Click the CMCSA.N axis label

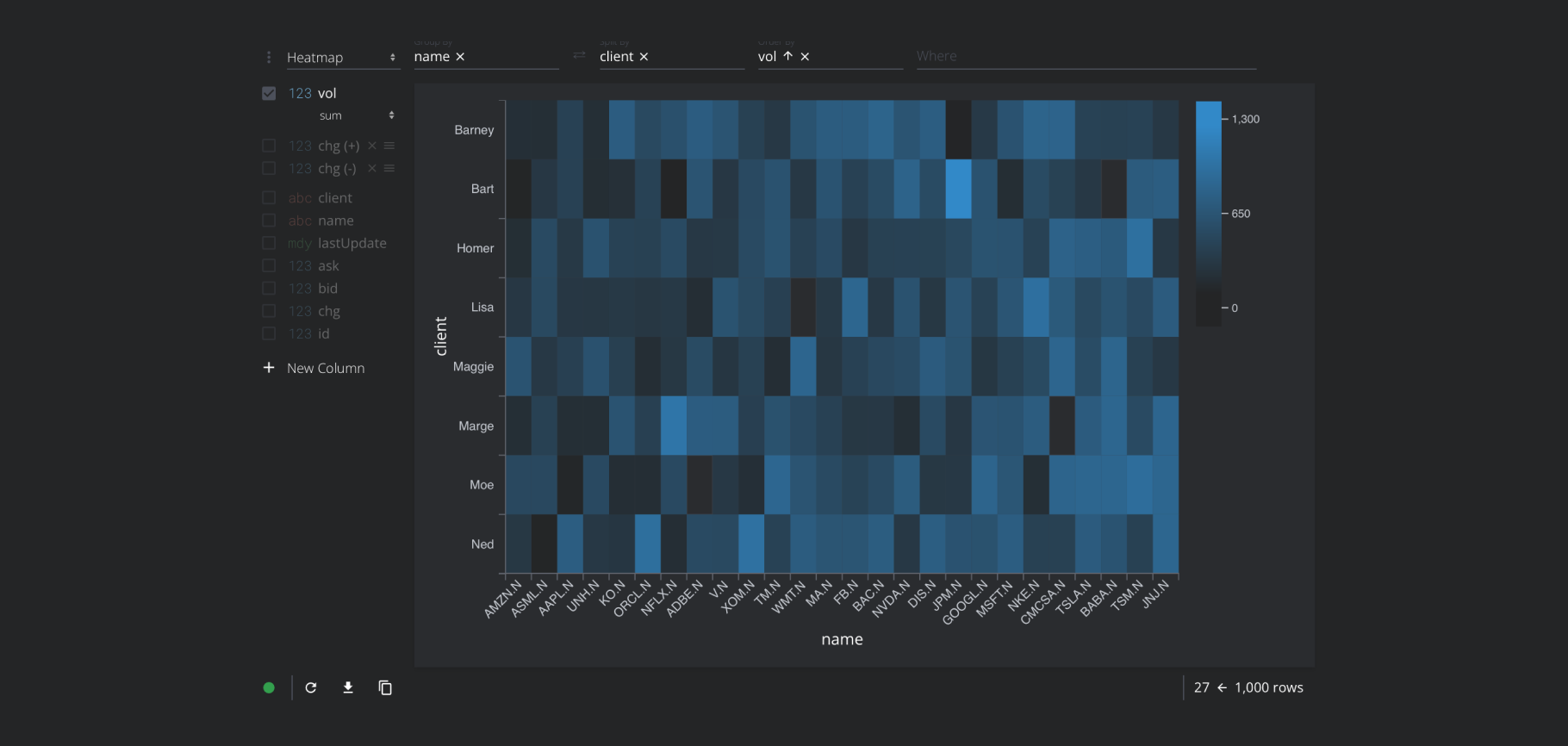[1043, 601]
